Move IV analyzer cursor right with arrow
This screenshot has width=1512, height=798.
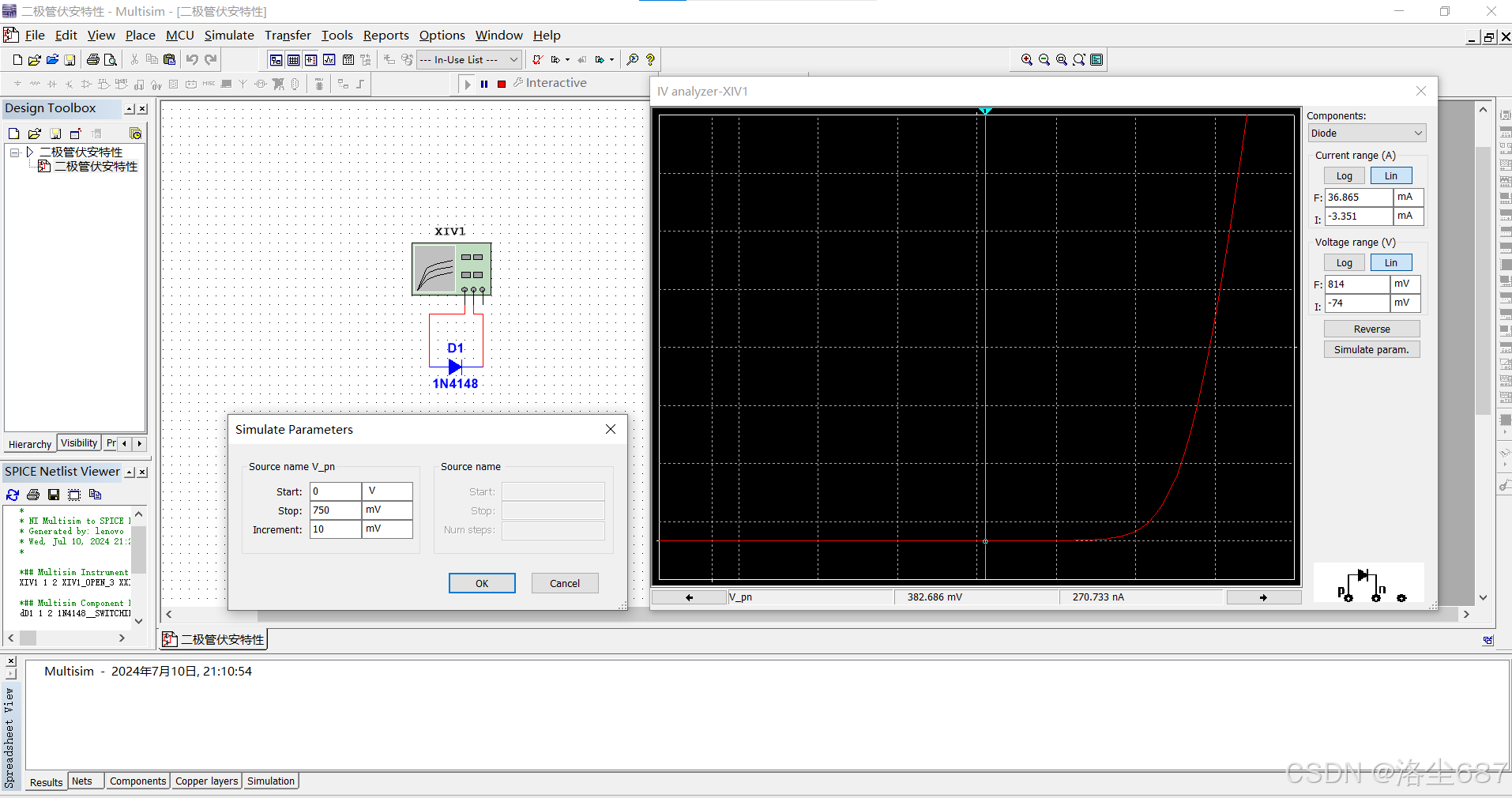click(x=1263, y=597)
